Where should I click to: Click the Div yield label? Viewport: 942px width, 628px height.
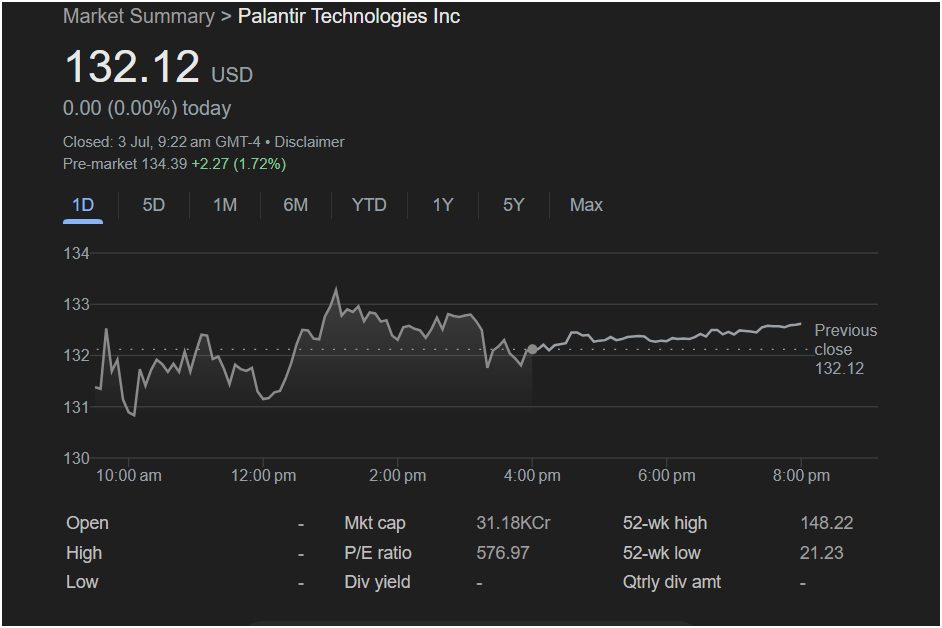(377, 582)
